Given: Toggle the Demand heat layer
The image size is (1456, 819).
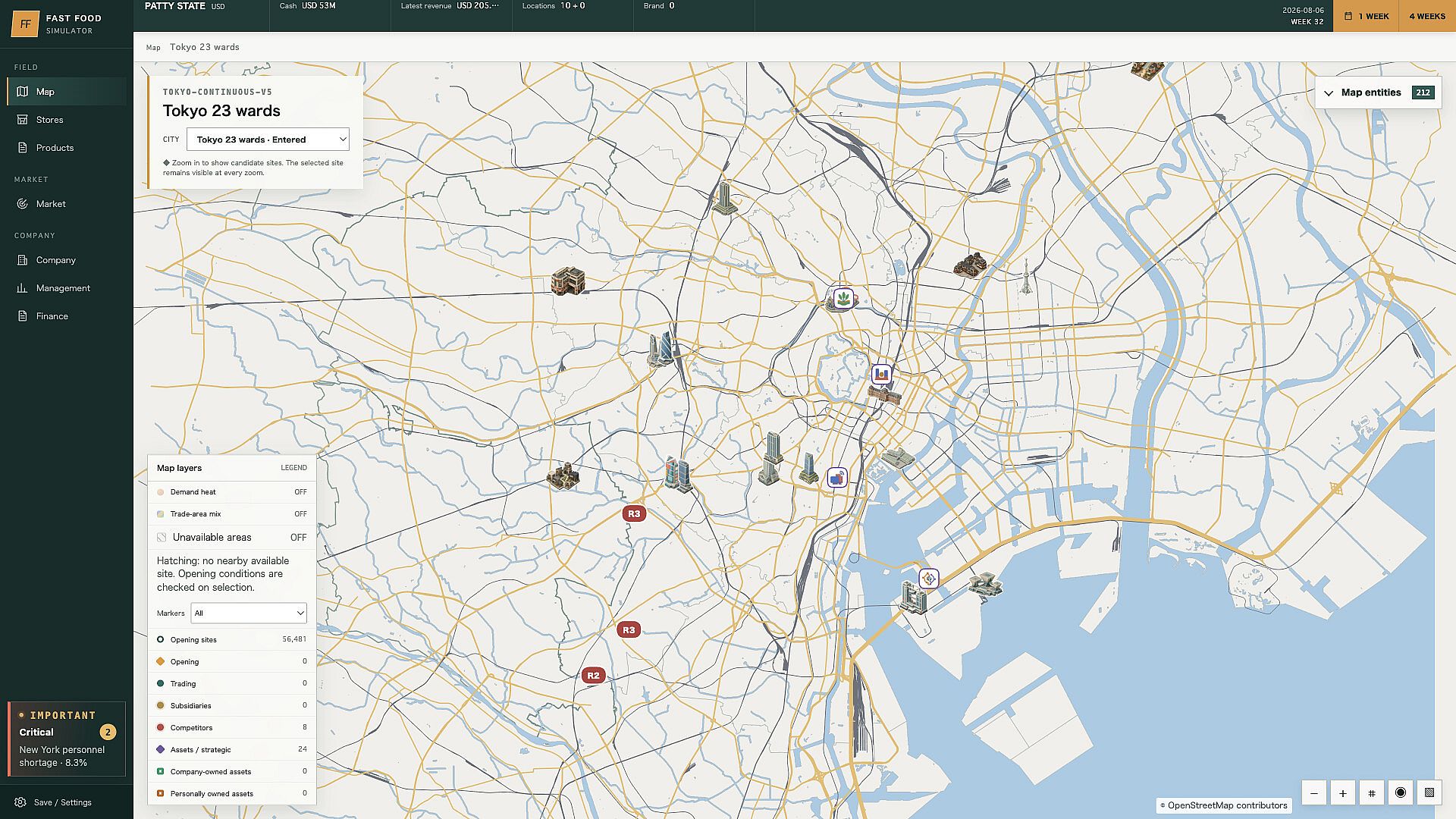Looking at the screenshot, I should (x=231, y=492).
